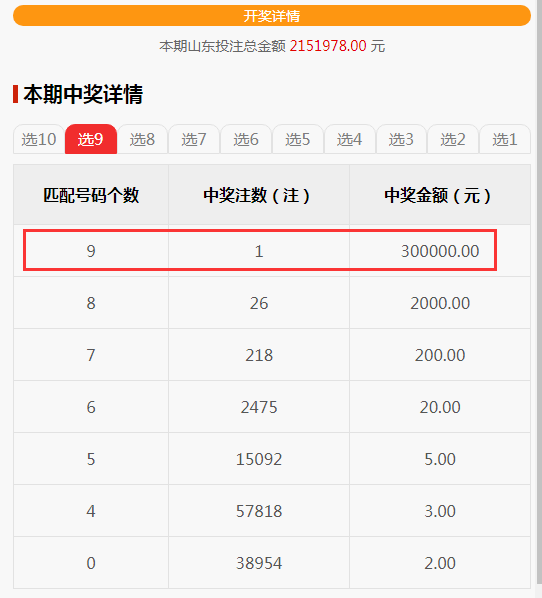Switch to the 选1 tab

click(505, 139)
